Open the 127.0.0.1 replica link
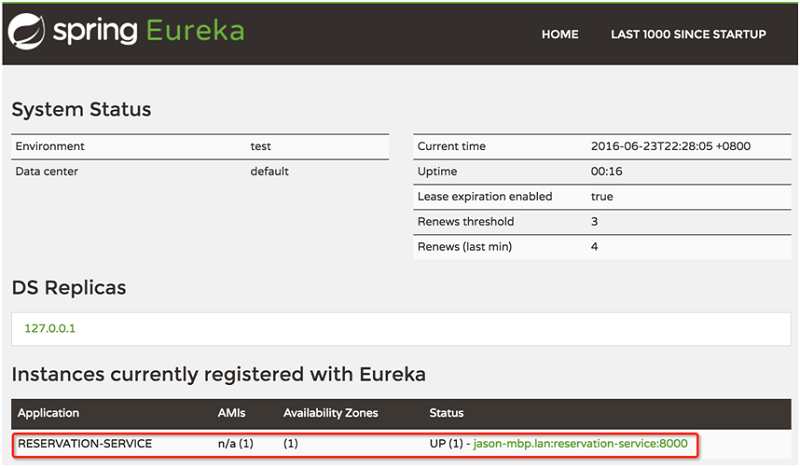Image resolution: width=800 pixels, height=468 pixels. [50, 328]
